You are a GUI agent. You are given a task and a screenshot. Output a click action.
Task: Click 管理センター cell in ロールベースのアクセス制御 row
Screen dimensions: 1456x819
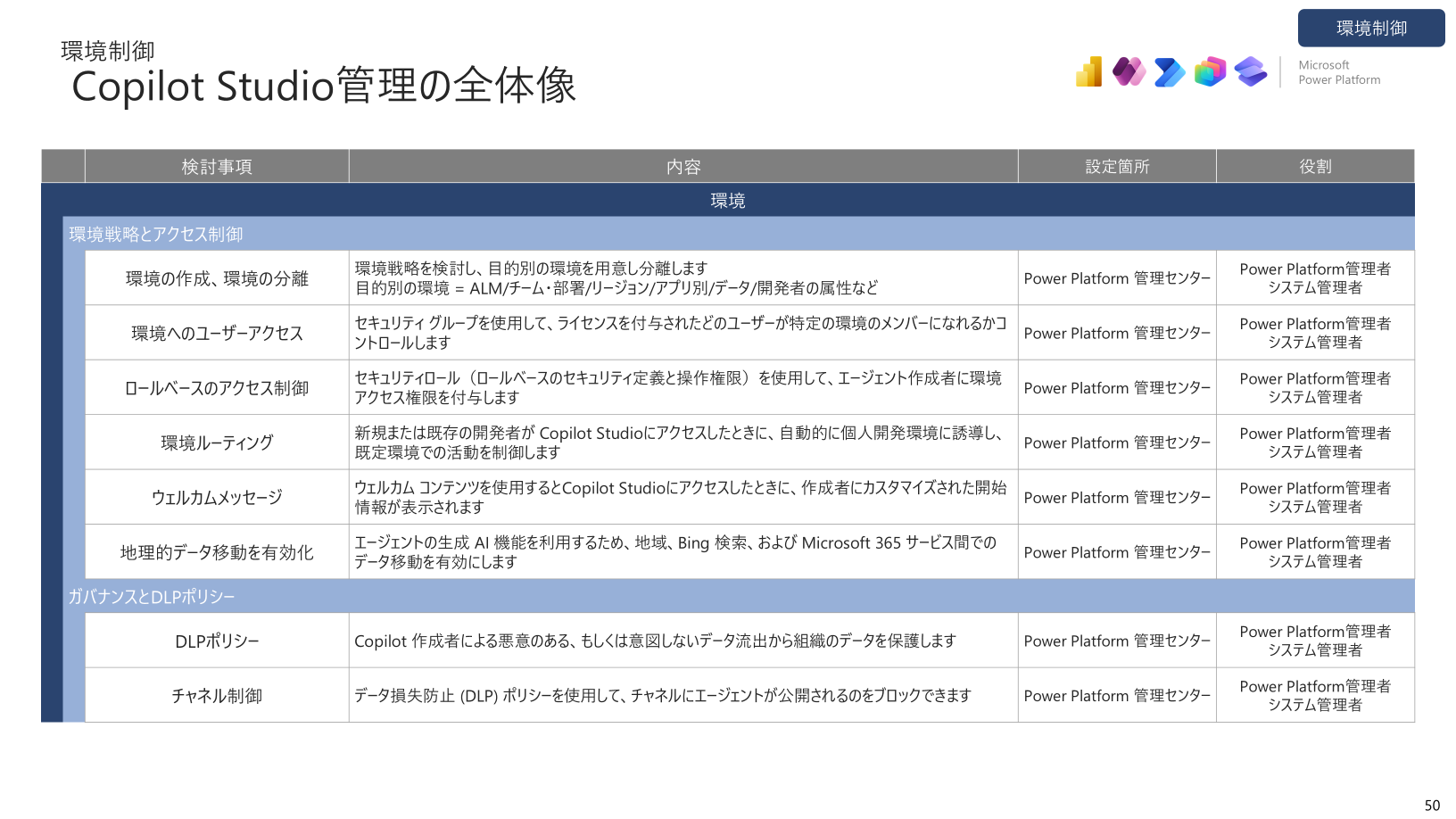[x=1117, y=387]
